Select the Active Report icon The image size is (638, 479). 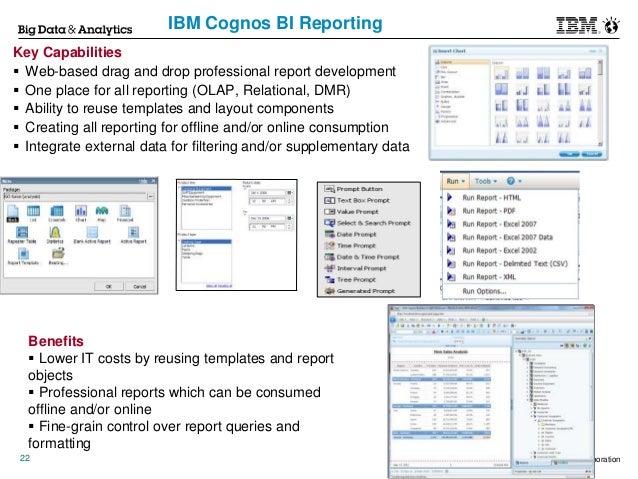tap(133, 235)
